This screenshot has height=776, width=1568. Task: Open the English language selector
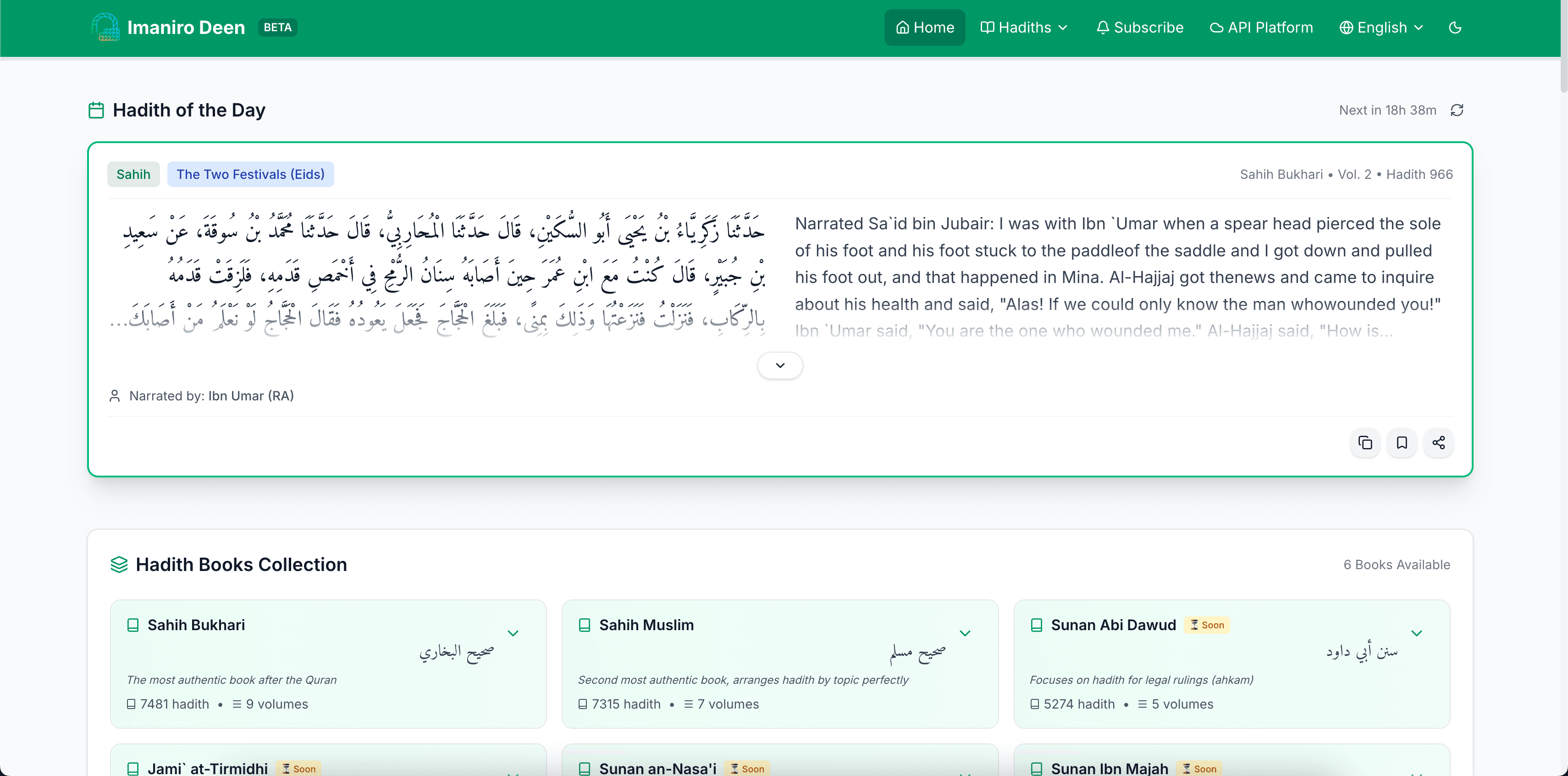click(1381, 28)
